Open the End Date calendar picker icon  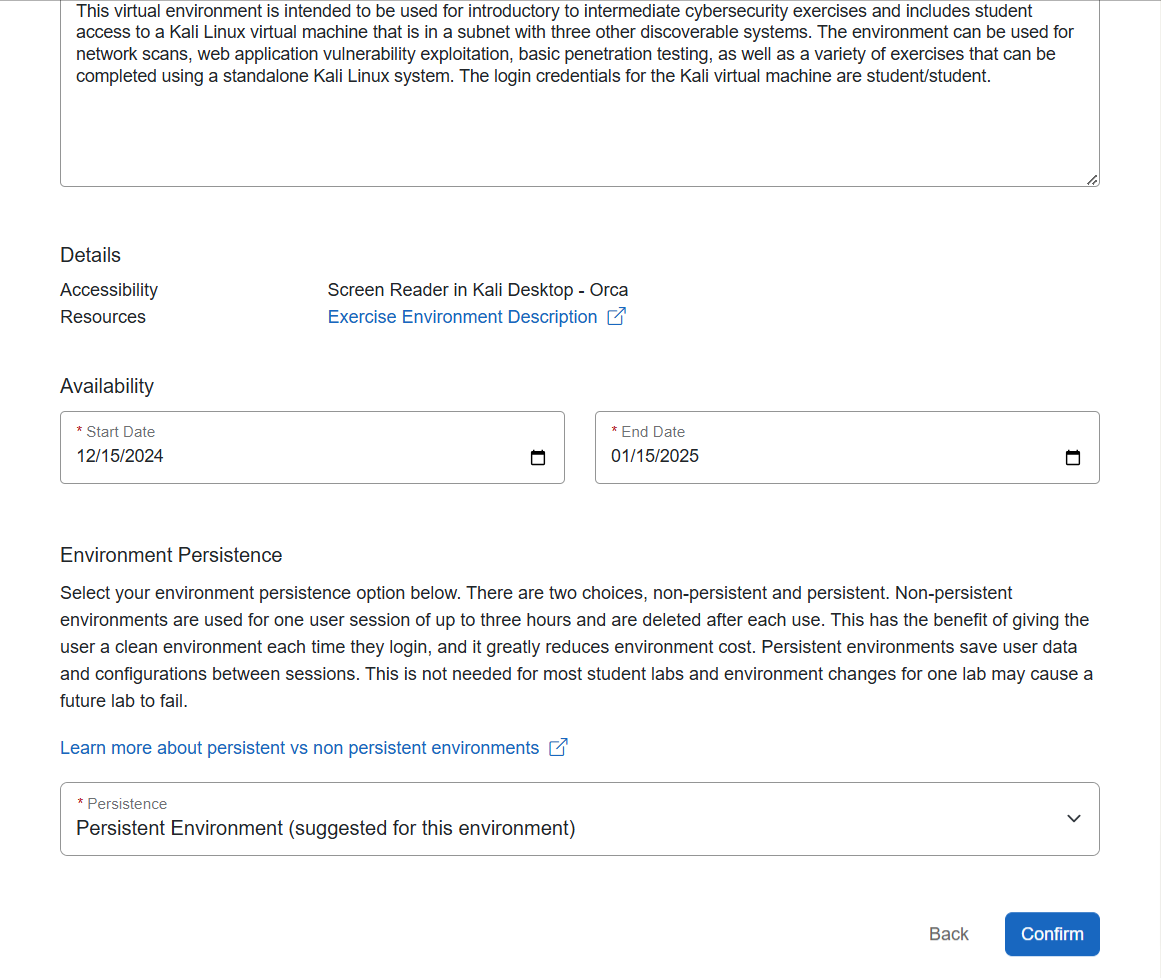click(1073, 458)
